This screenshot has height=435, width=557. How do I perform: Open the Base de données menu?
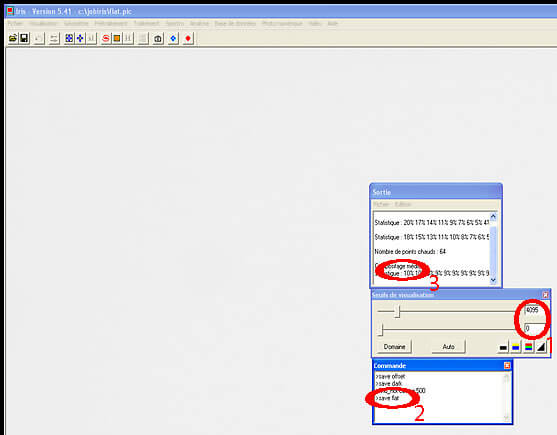pos(235,23)
